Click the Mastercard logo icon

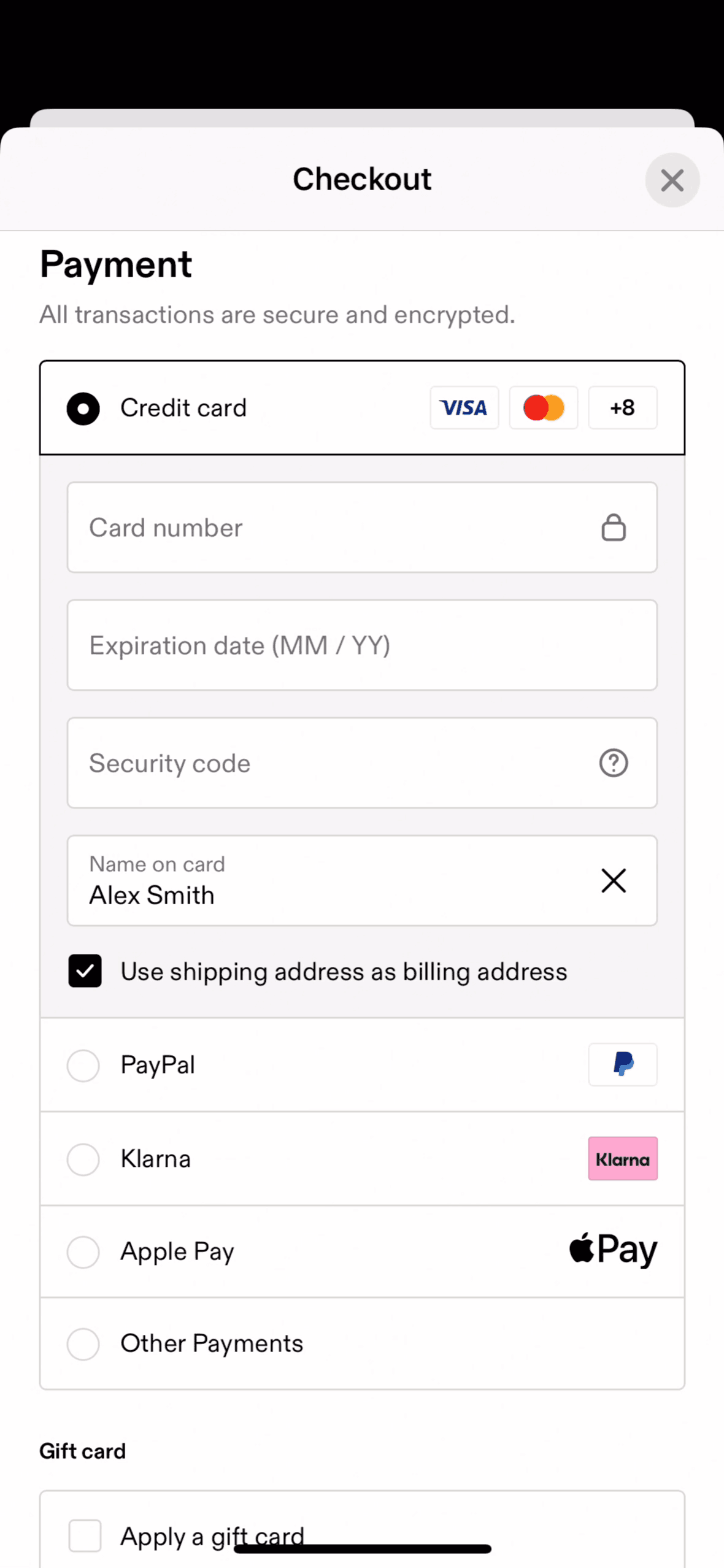(543, 407)
